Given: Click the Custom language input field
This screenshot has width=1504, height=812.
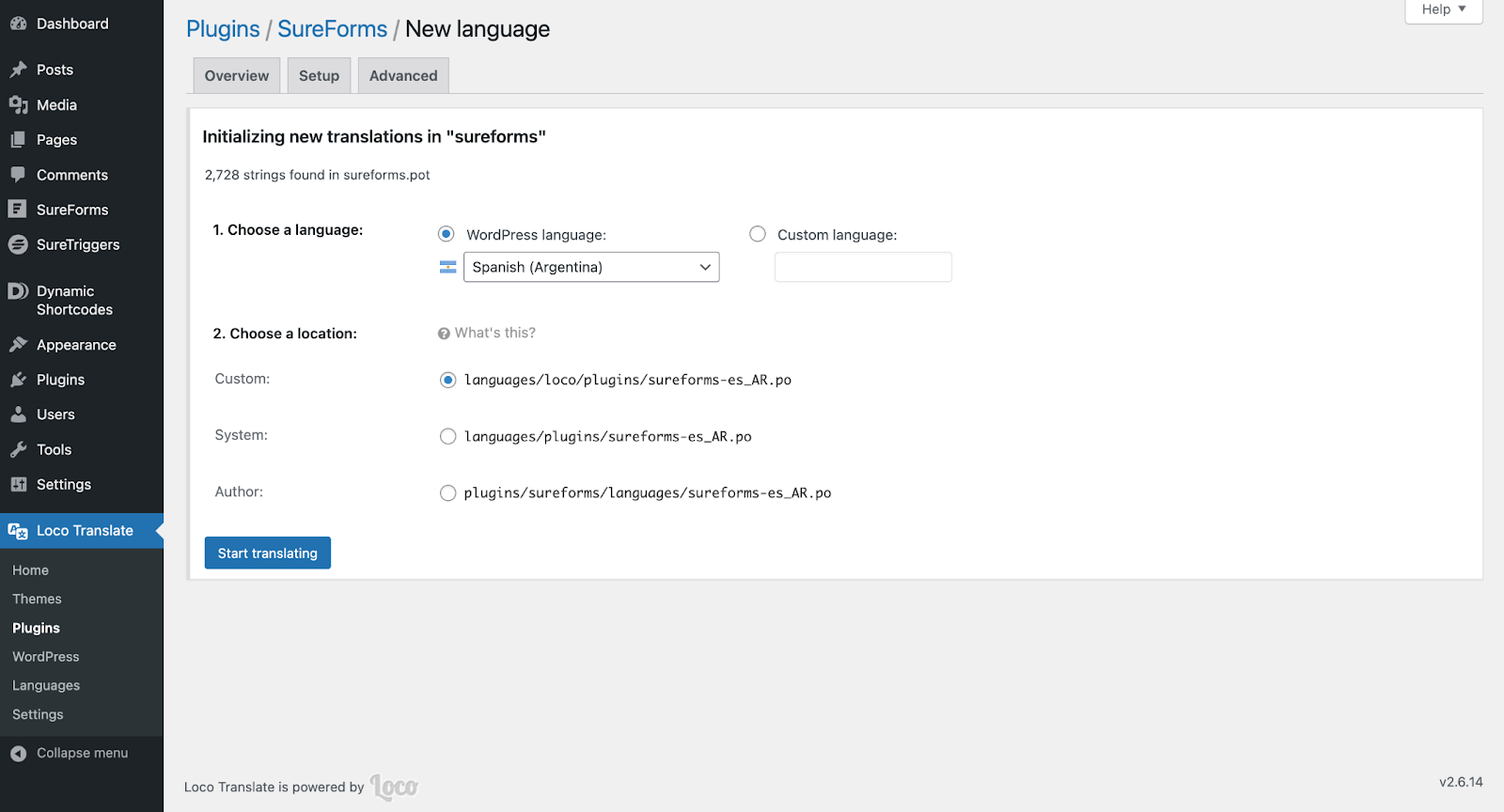Looking at the screenshot, I should click(863, 267).
